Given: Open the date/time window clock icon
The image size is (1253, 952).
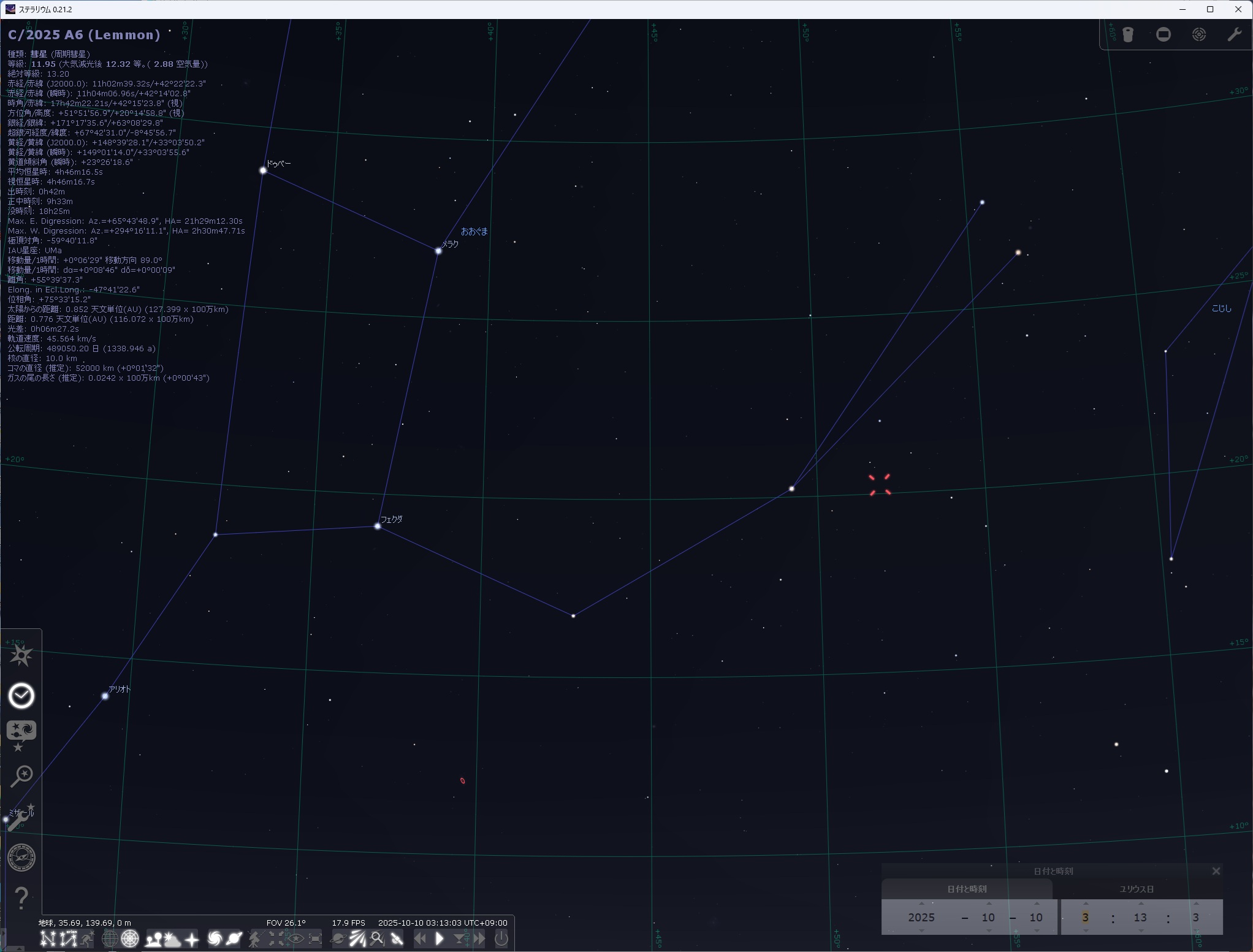Looking at the screenshot, I should tap(21, 696).
